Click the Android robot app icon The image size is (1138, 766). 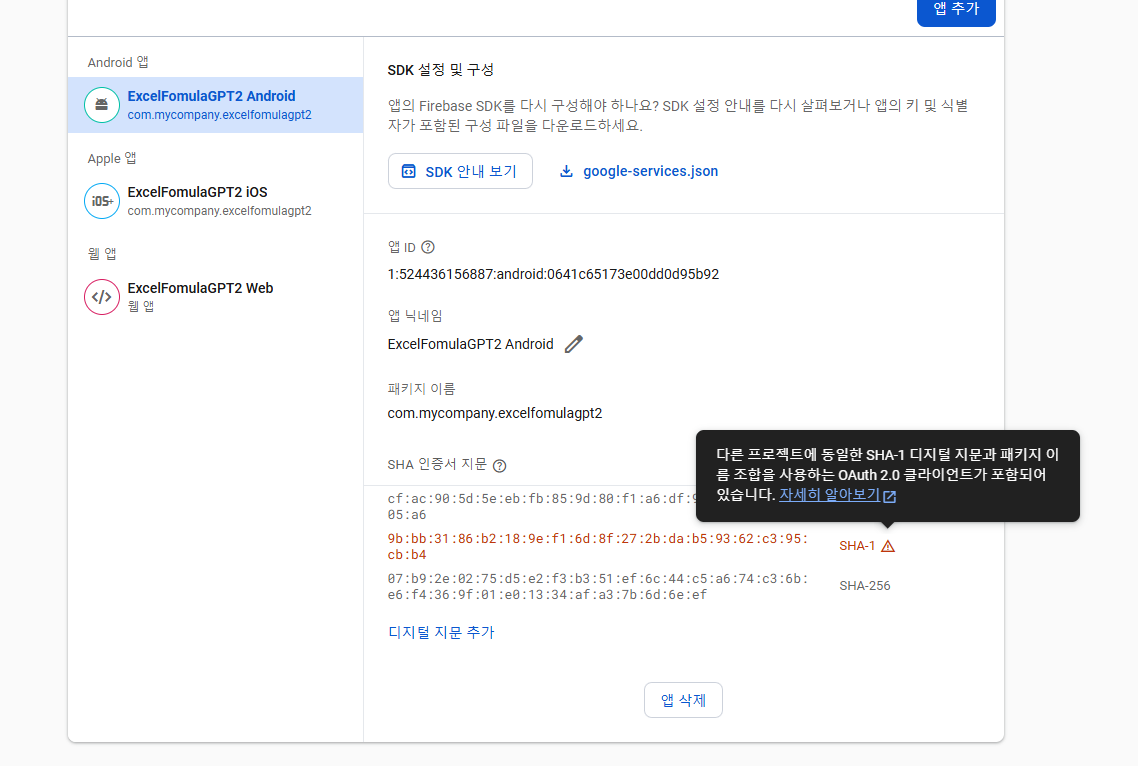click(x=102, y=105)
